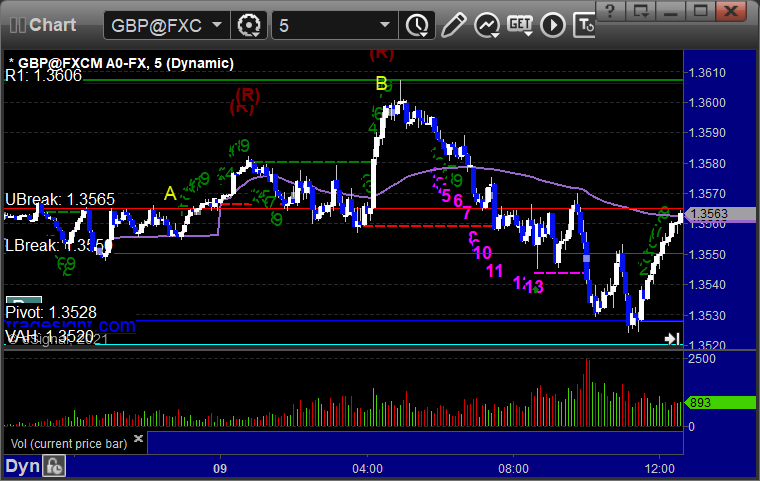Select the 1.3580 price axis label
The image size is (760, 481).
point(707,163)
